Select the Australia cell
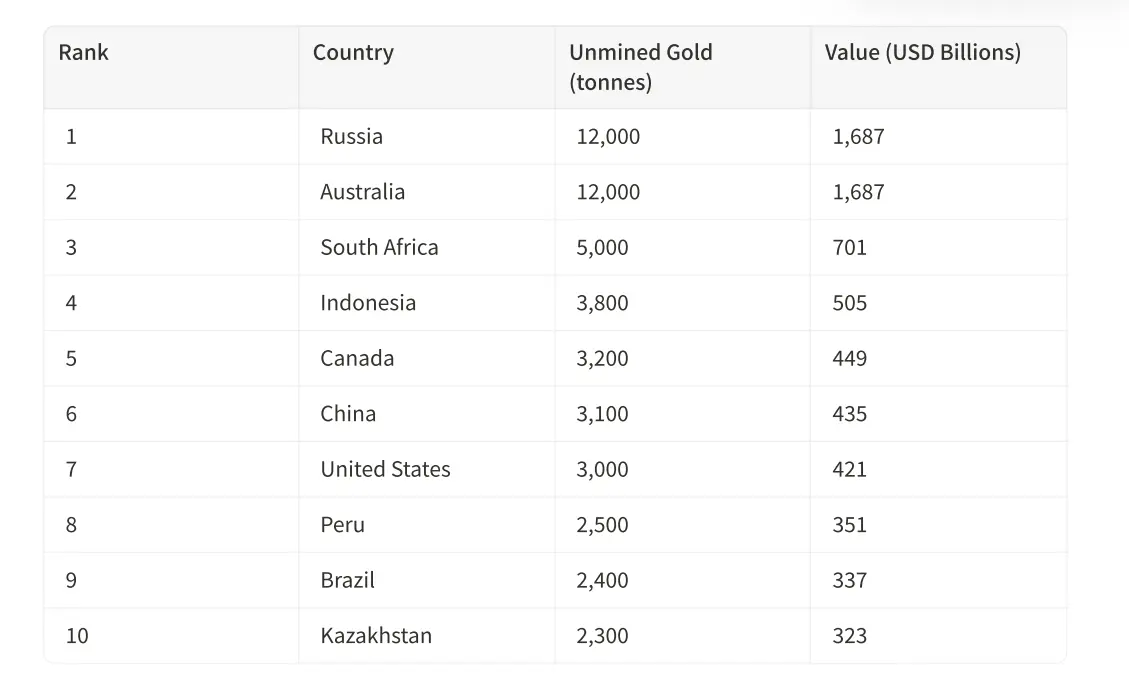Viewport: 1129px width, 684px height. click(362, 192)
